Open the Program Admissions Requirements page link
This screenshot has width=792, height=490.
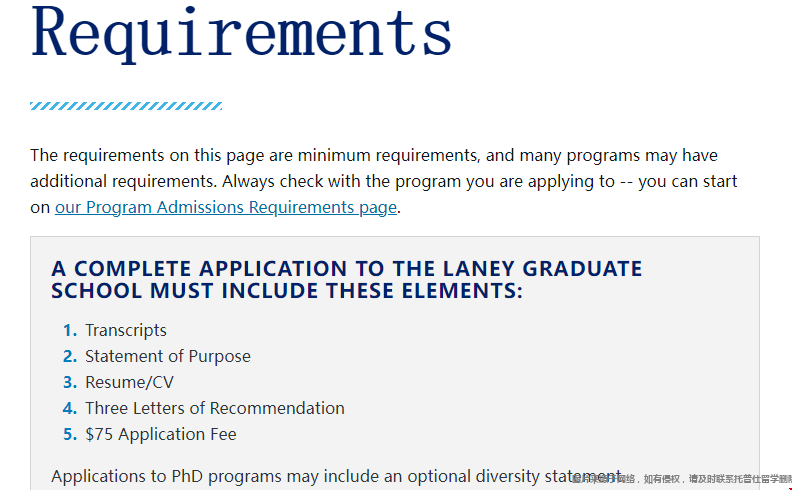226,207
